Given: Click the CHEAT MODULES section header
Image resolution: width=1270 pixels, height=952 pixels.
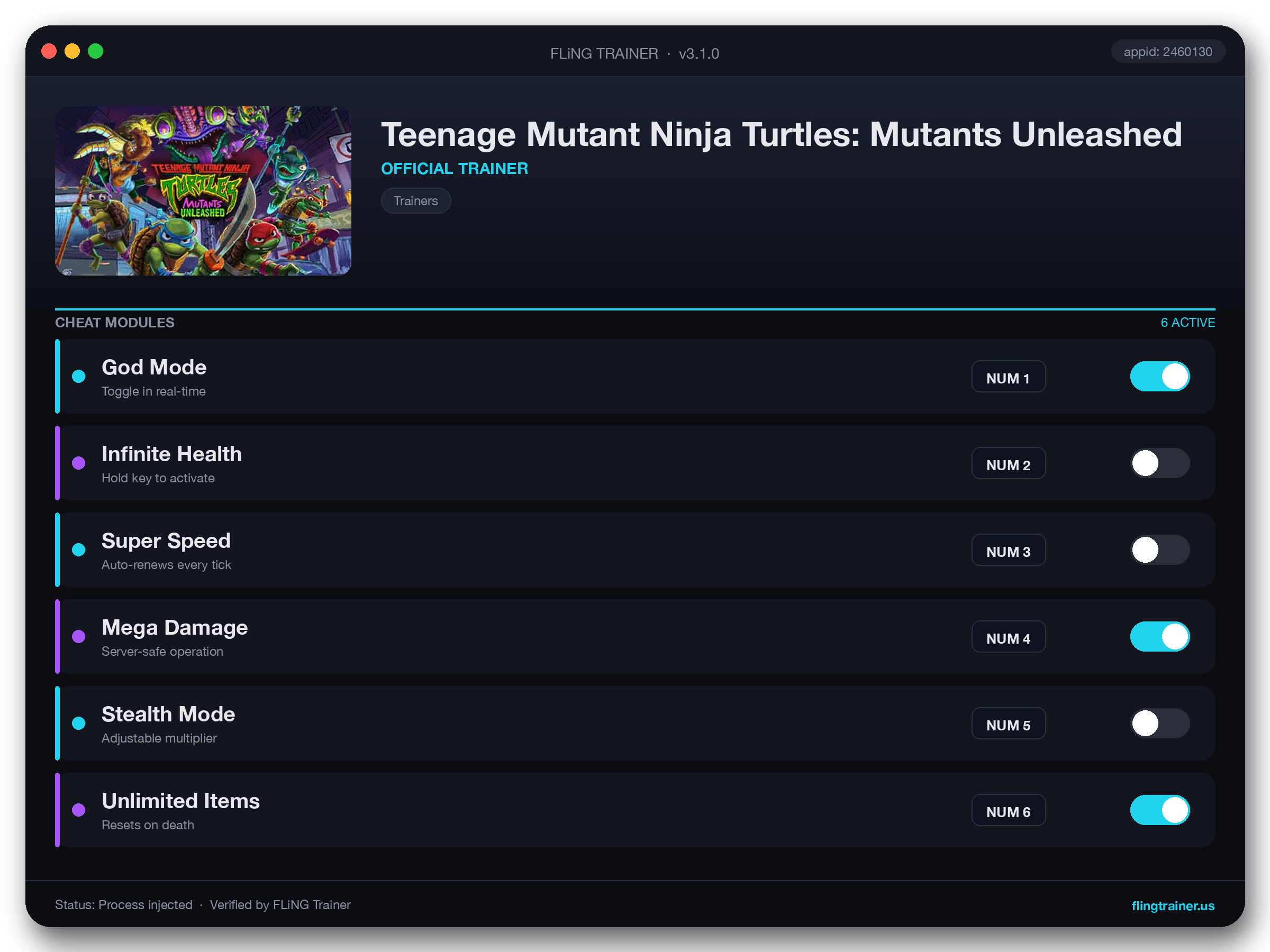Looking at the screenshot, I should point(115,323).
